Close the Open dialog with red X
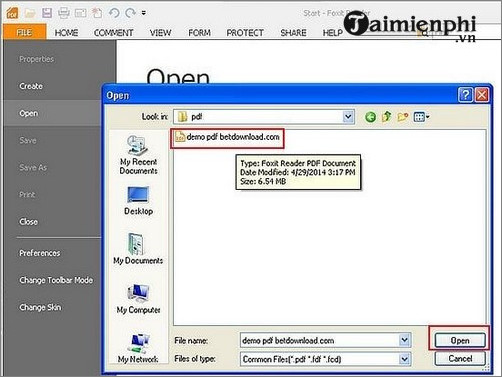 pyautogui.click(x=482, y=95)
